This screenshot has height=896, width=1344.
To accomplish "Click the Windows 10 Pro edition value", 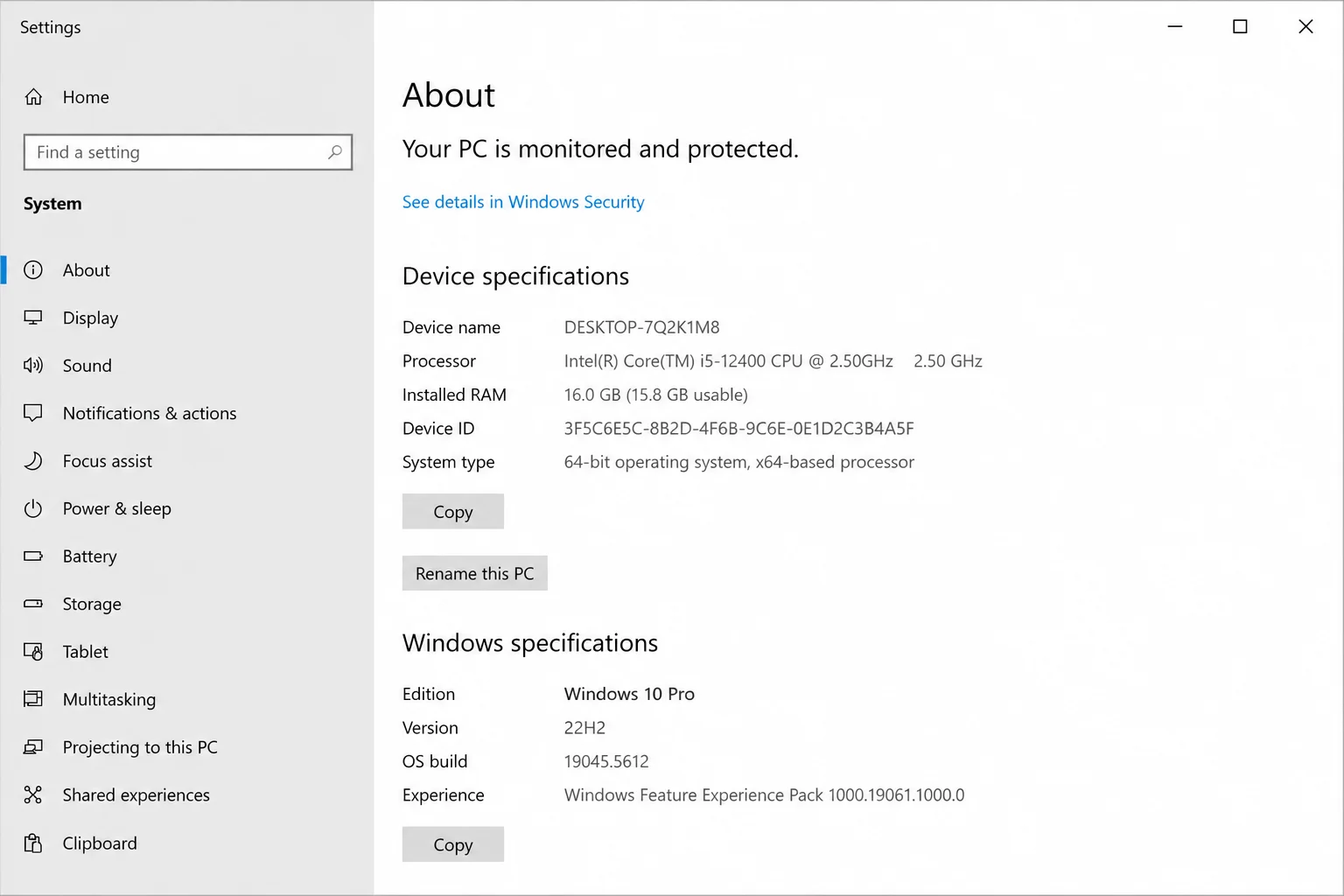I will [x=630, y=694].
